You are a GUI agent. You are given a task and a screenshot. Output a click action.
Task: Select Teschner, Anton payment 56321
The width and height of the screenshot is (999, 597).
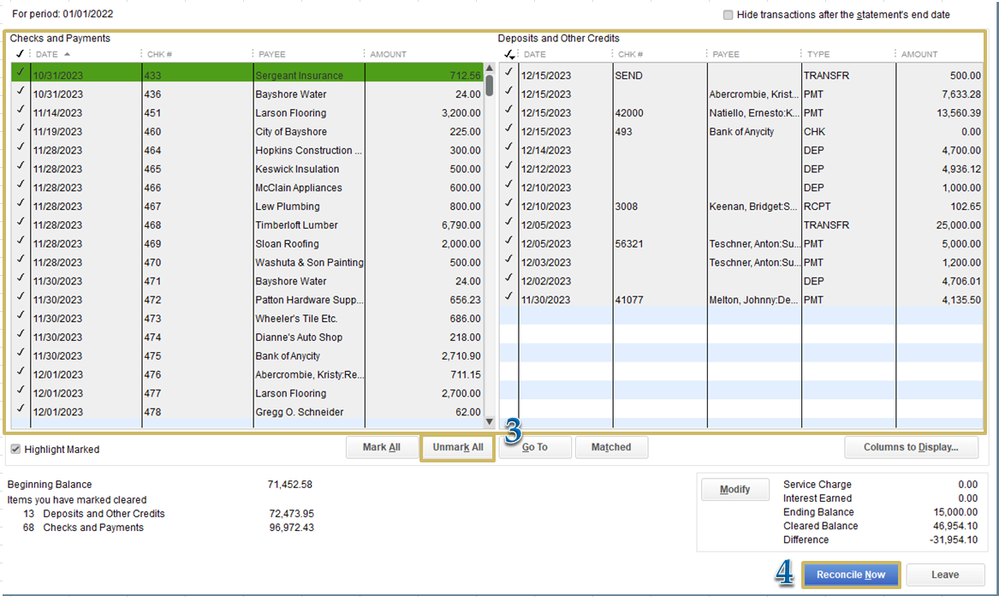point(741,244)
